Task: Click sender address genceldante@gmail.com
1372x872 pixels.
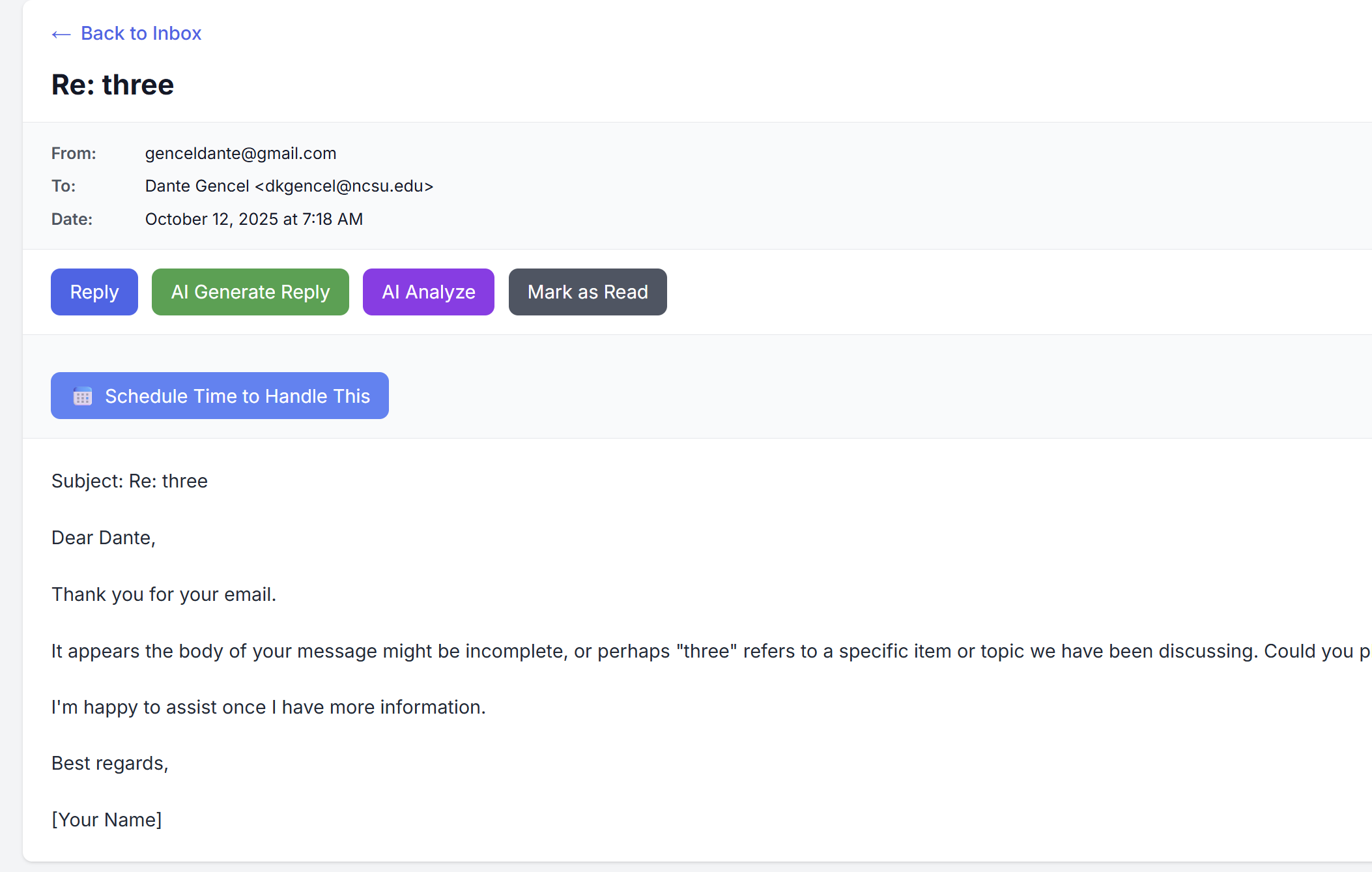Action: coord(240,153)
